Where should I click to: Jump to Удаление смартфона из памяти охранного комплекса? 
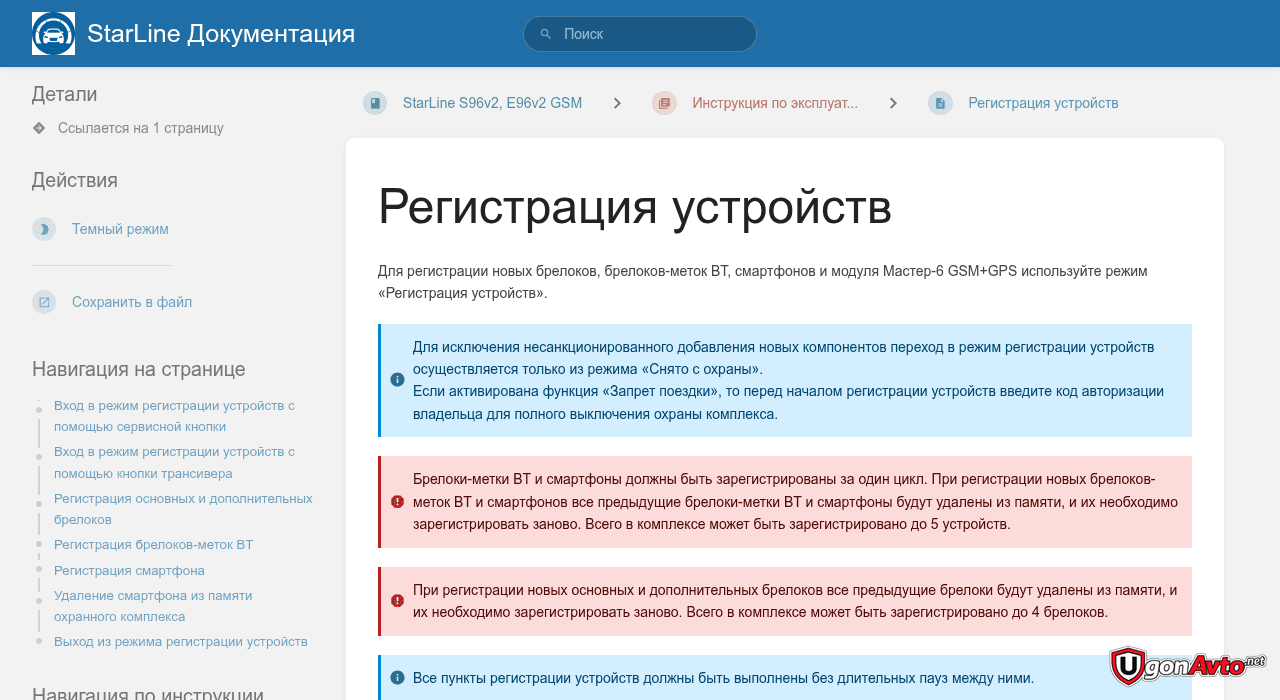[x=153, y=606]
